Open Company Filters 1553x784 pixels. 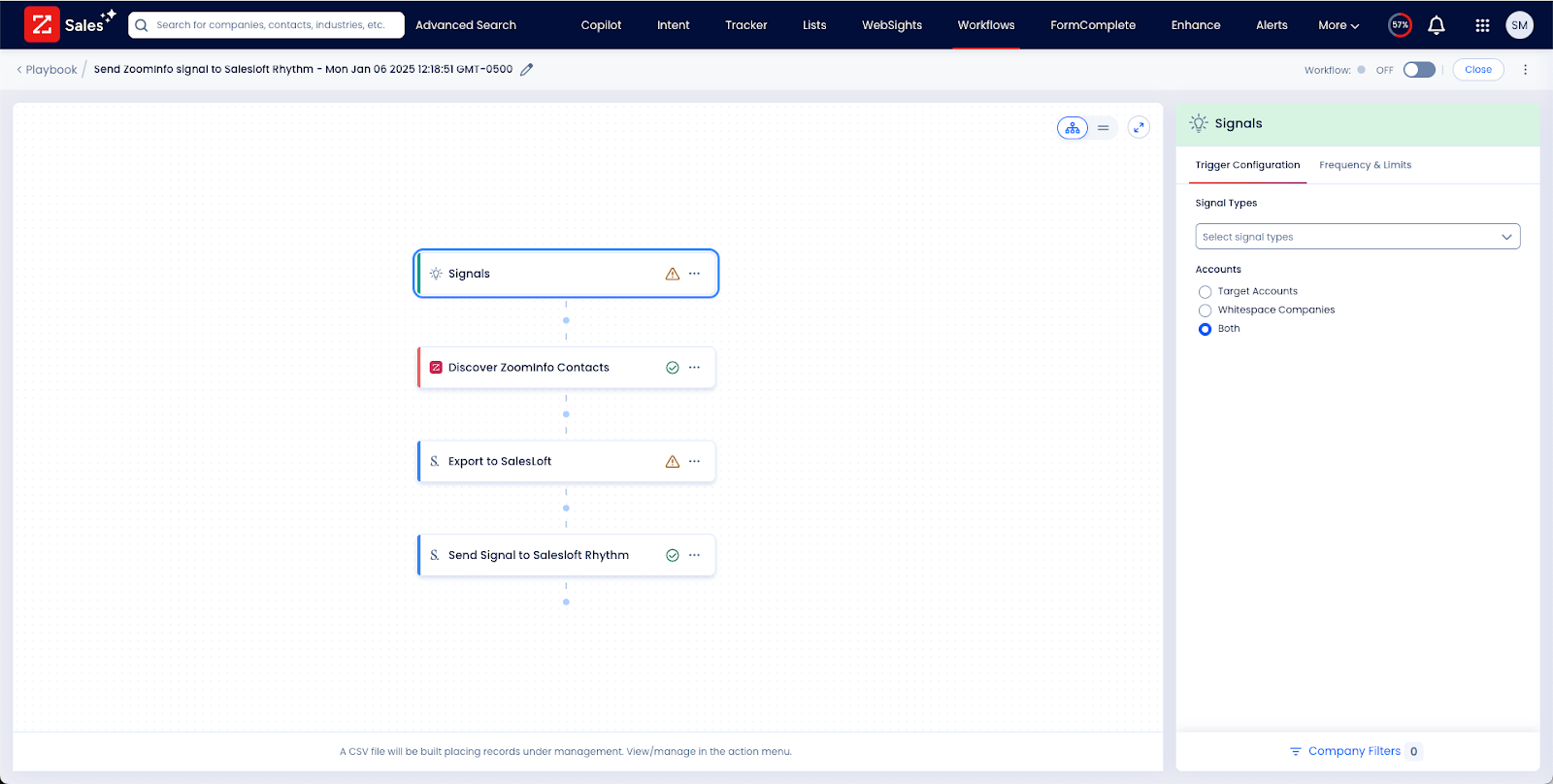[1354, 751]
